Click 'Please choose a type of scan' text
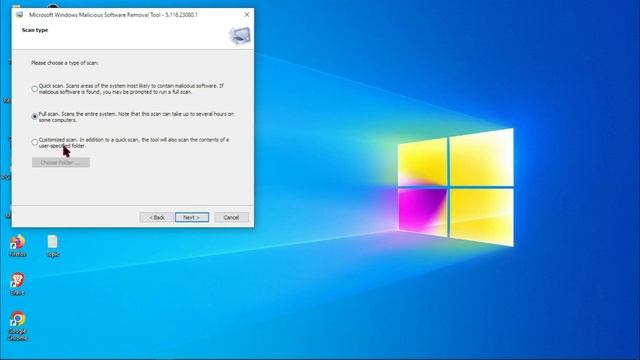The image size is (640, 360). (65, 63)
